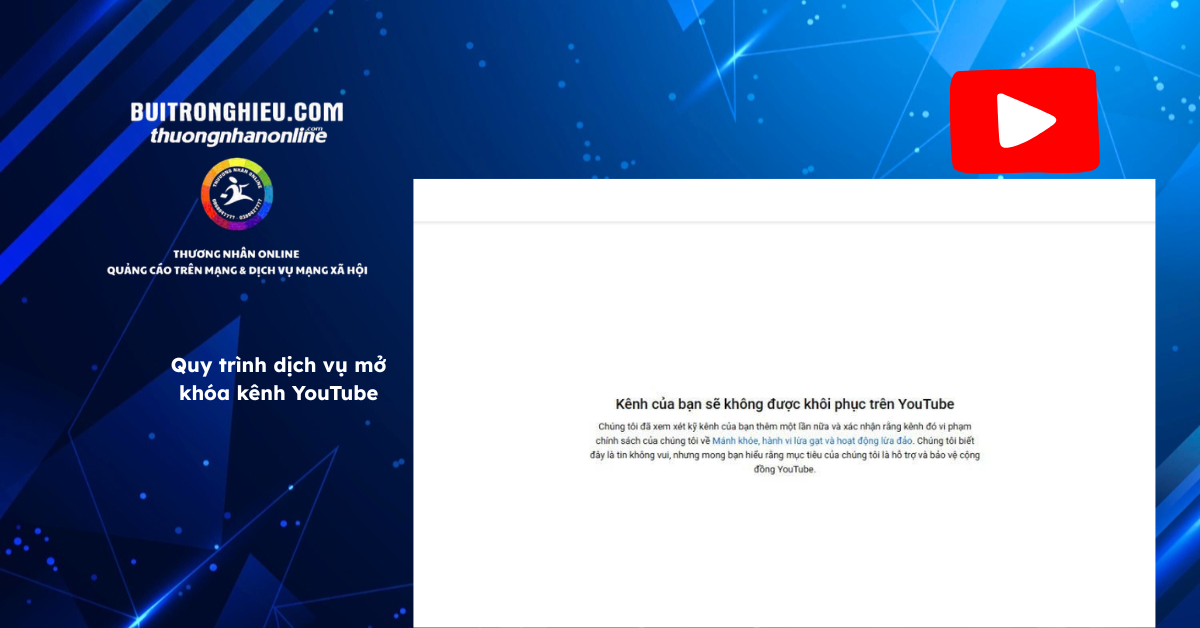The width and height of the screenshot is (1200, 628).
Task: Click the Thương Nhân Online circular logo
Action: 237,194
